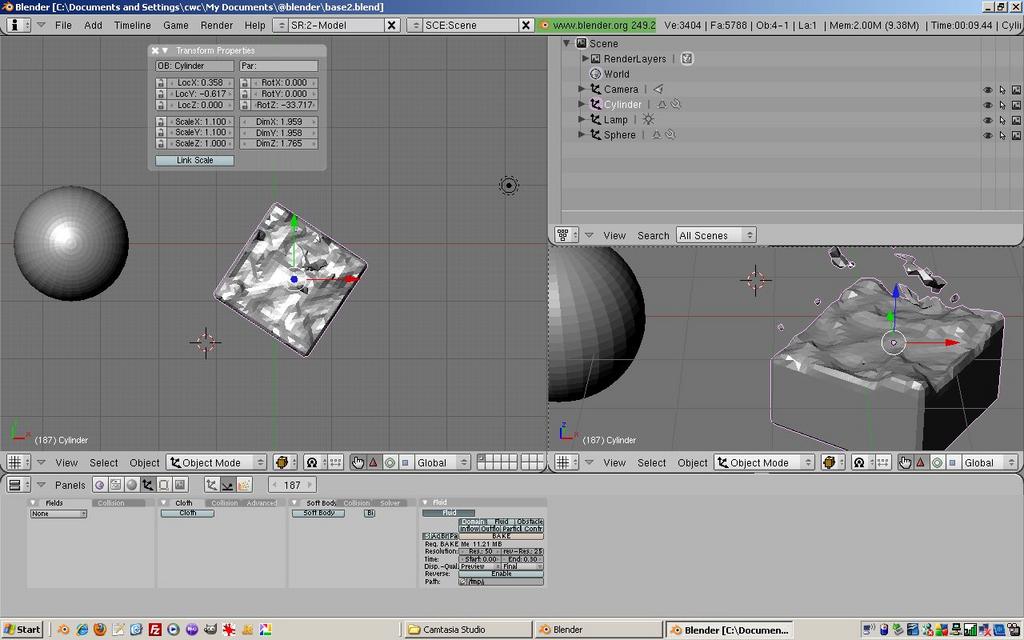Open SR:2-Model screen selector dropdown
The image size is (1024, 640).
pyautogui.click(x=280, y=25)
